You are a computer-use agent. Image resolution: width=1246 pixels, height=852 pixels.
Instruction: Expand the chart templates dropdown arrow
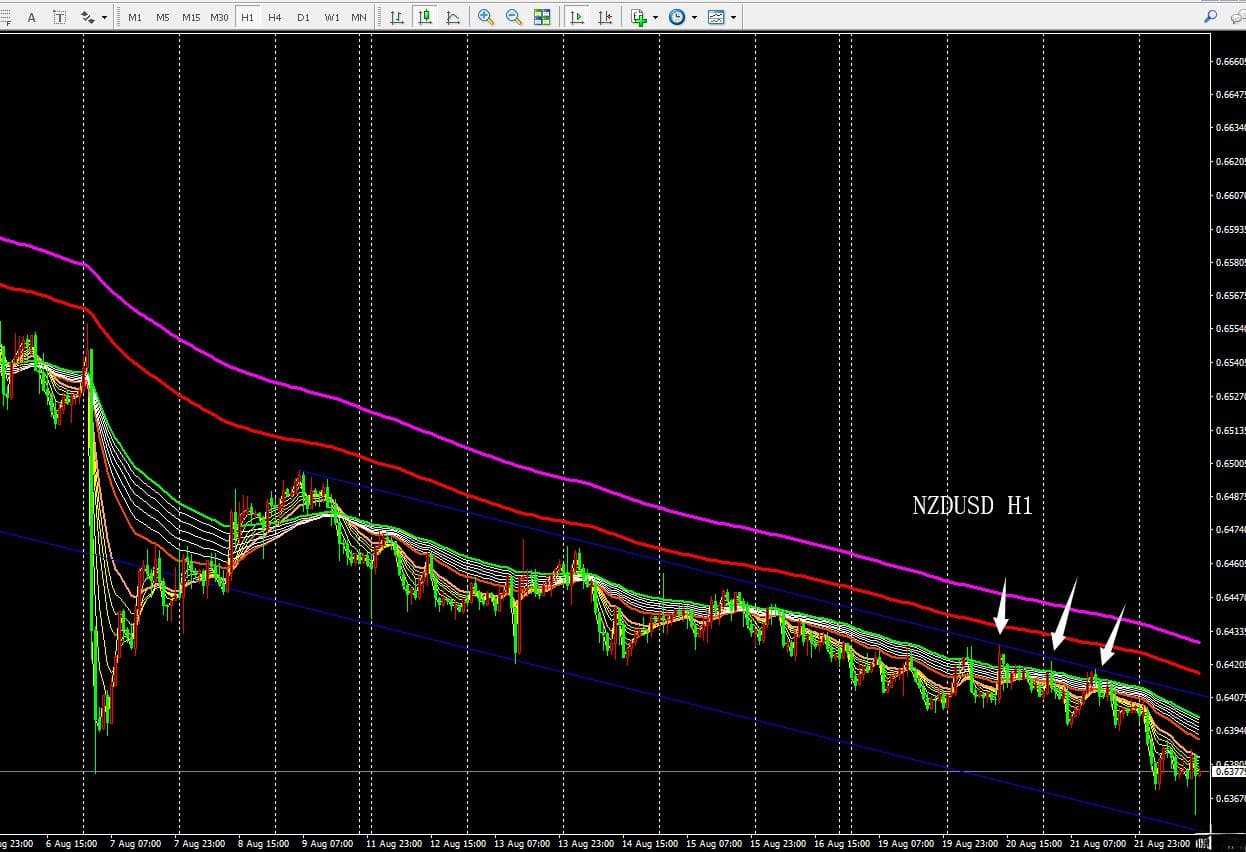click(x=733, y=17)
